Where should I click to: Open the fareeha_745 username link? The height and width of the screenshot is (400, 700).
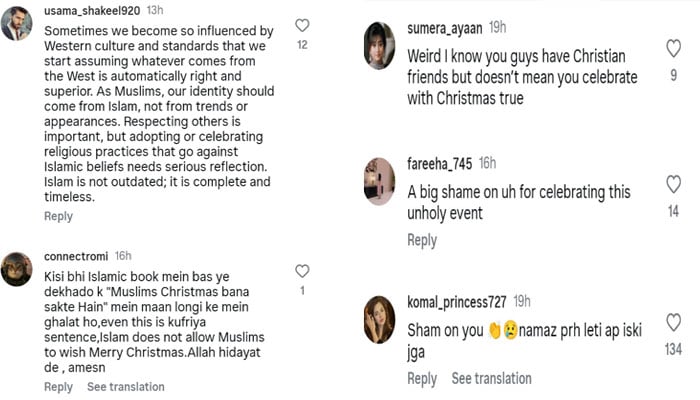[440, 162]
